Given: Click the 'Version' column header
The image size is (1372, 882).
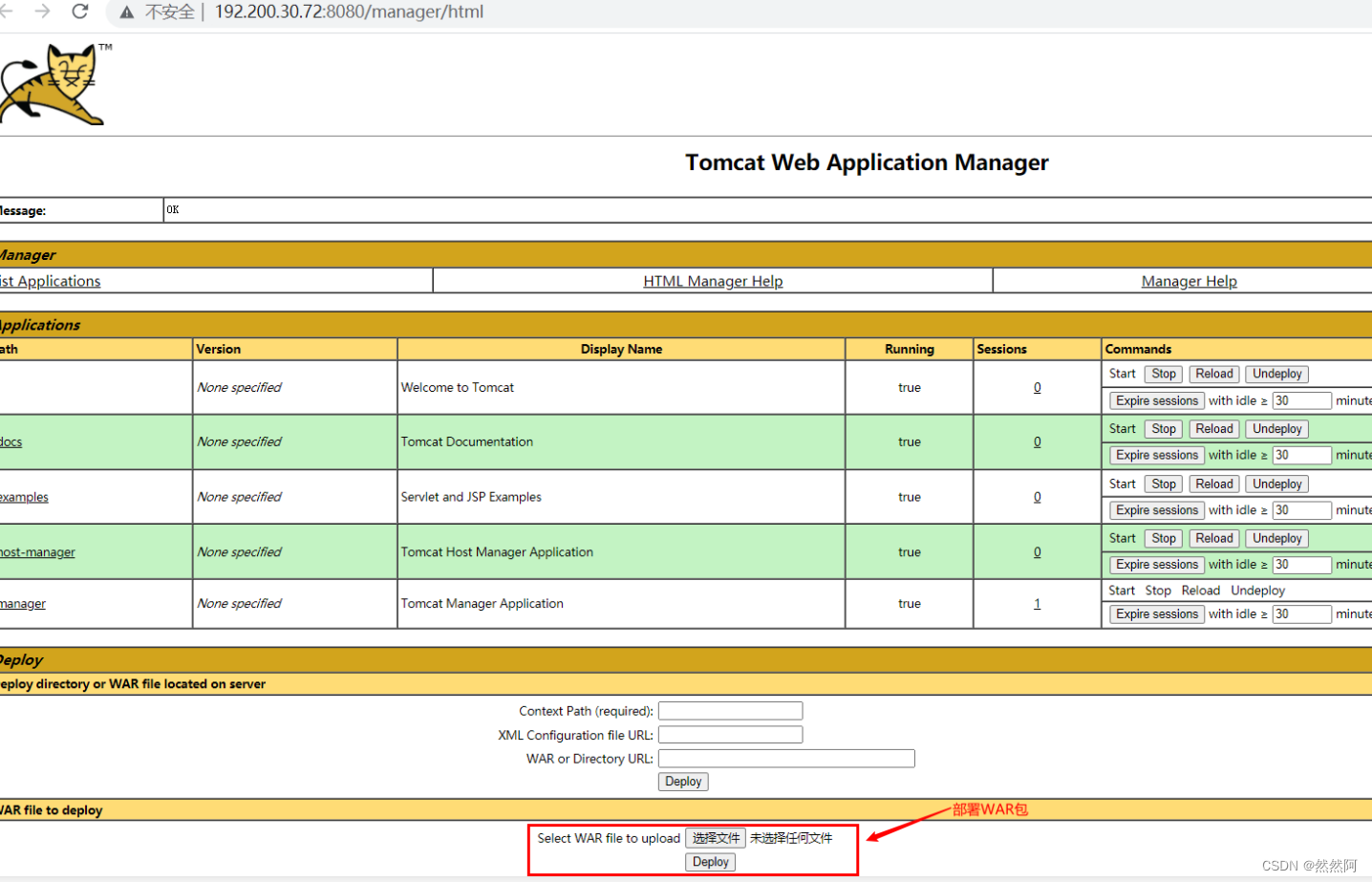Looking at the screenshot, I should click(x=295, y=349).
